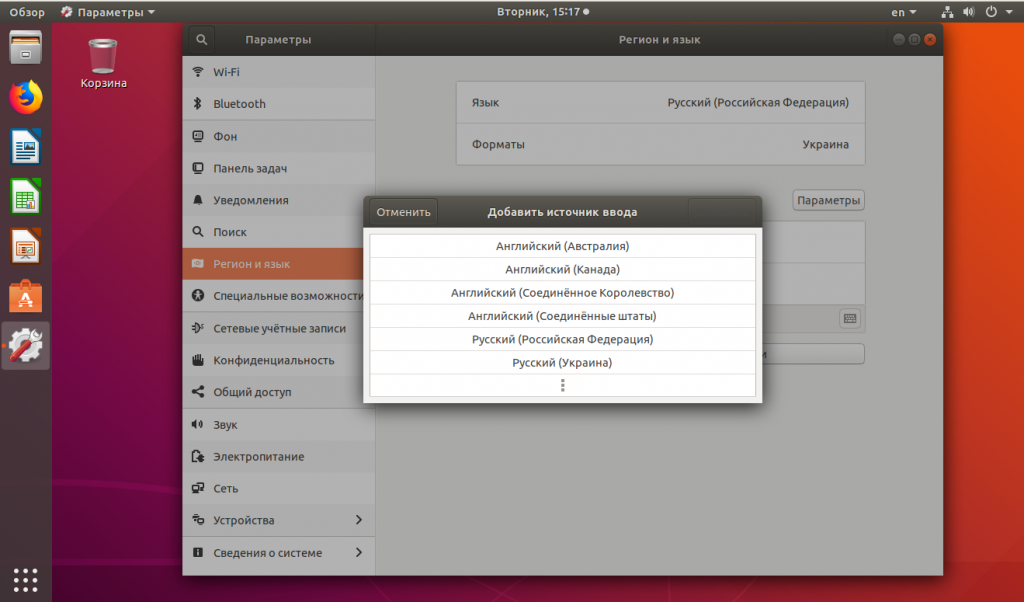
Task: Click Общий доступ label in sidebar
Action: (x=252, y=392)
